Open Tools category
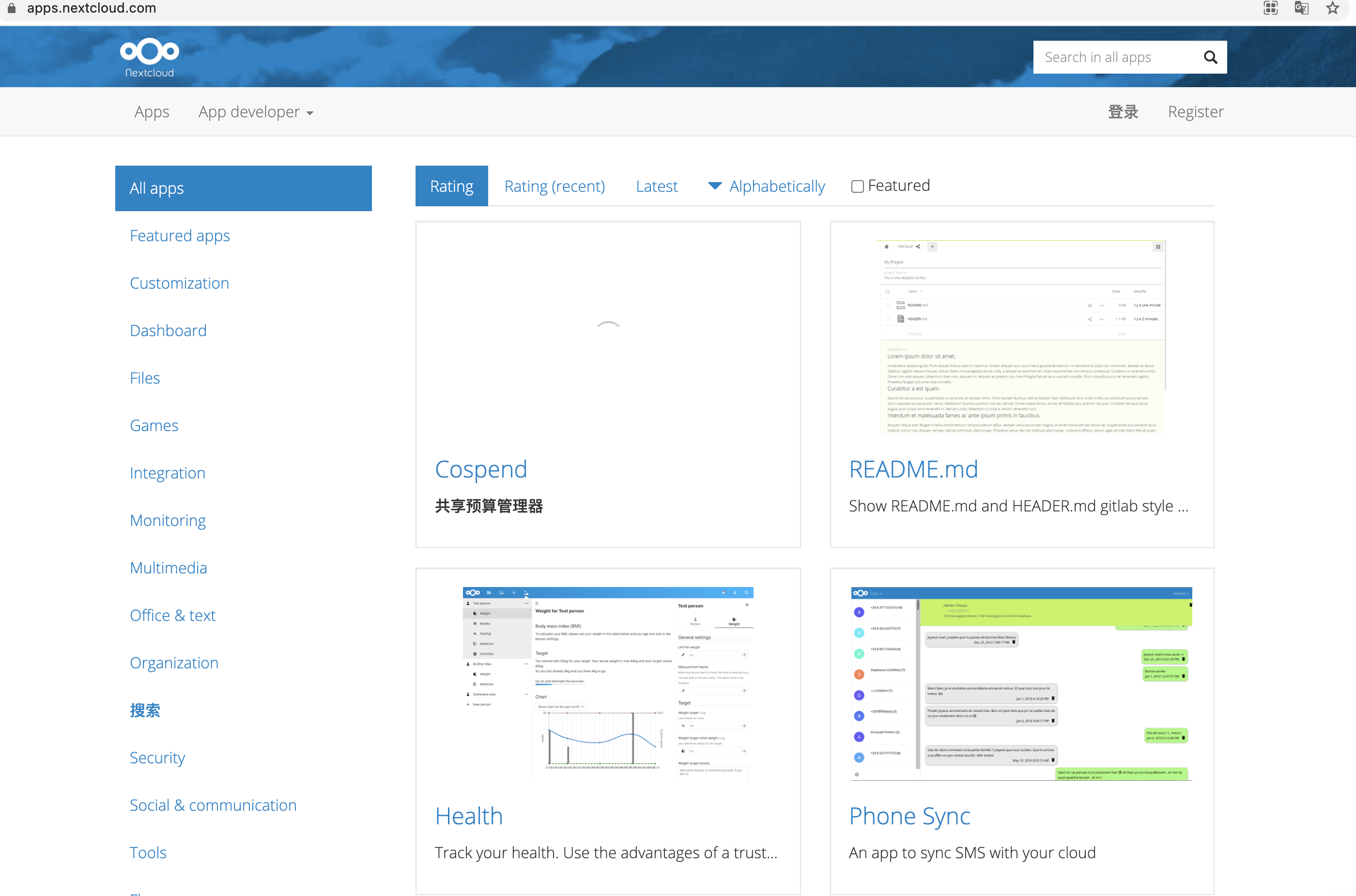The image size is (1356, 896). coord(148,852)
